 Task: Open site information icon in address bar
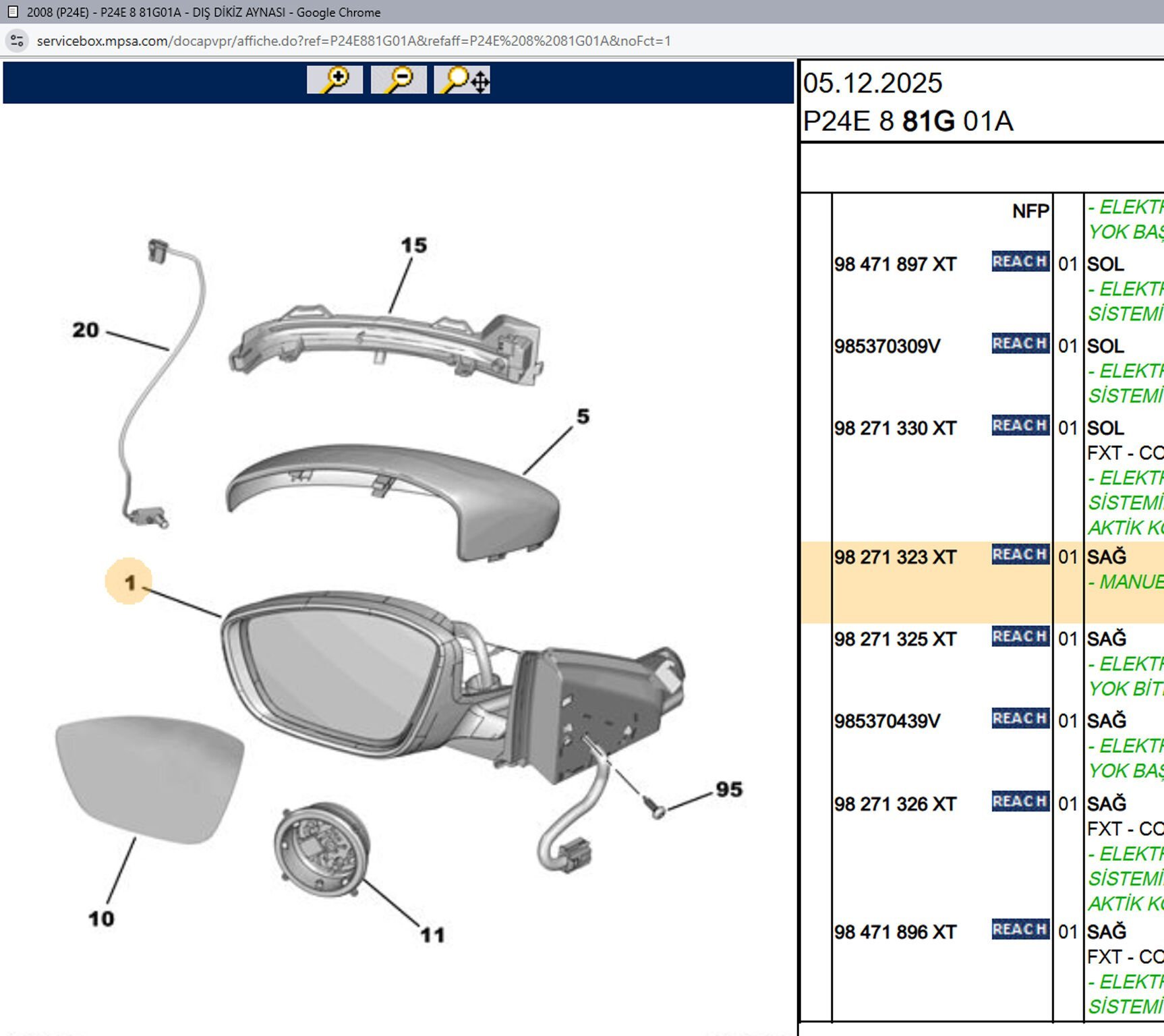click(17, 41)
